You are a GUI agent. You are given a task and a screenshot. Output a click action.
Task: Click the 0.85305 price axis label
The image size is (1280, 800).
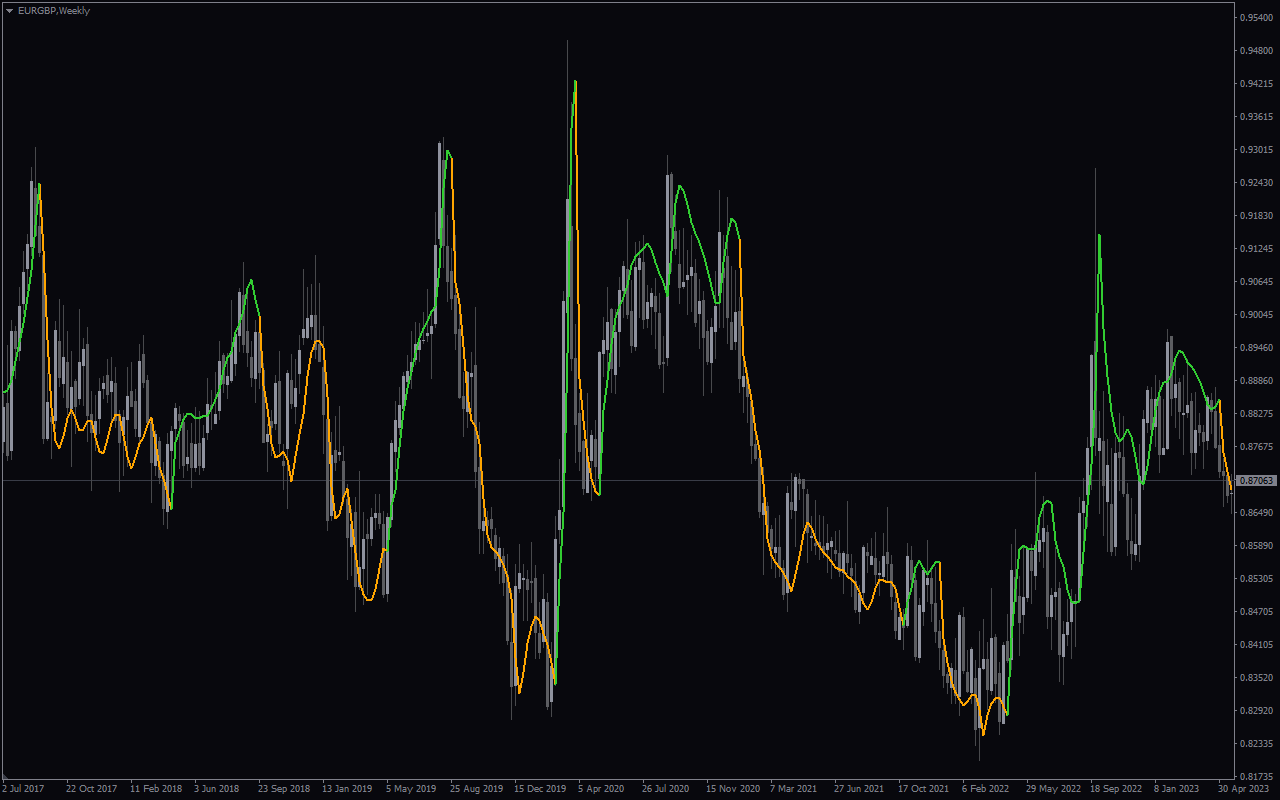[1257, 579]
